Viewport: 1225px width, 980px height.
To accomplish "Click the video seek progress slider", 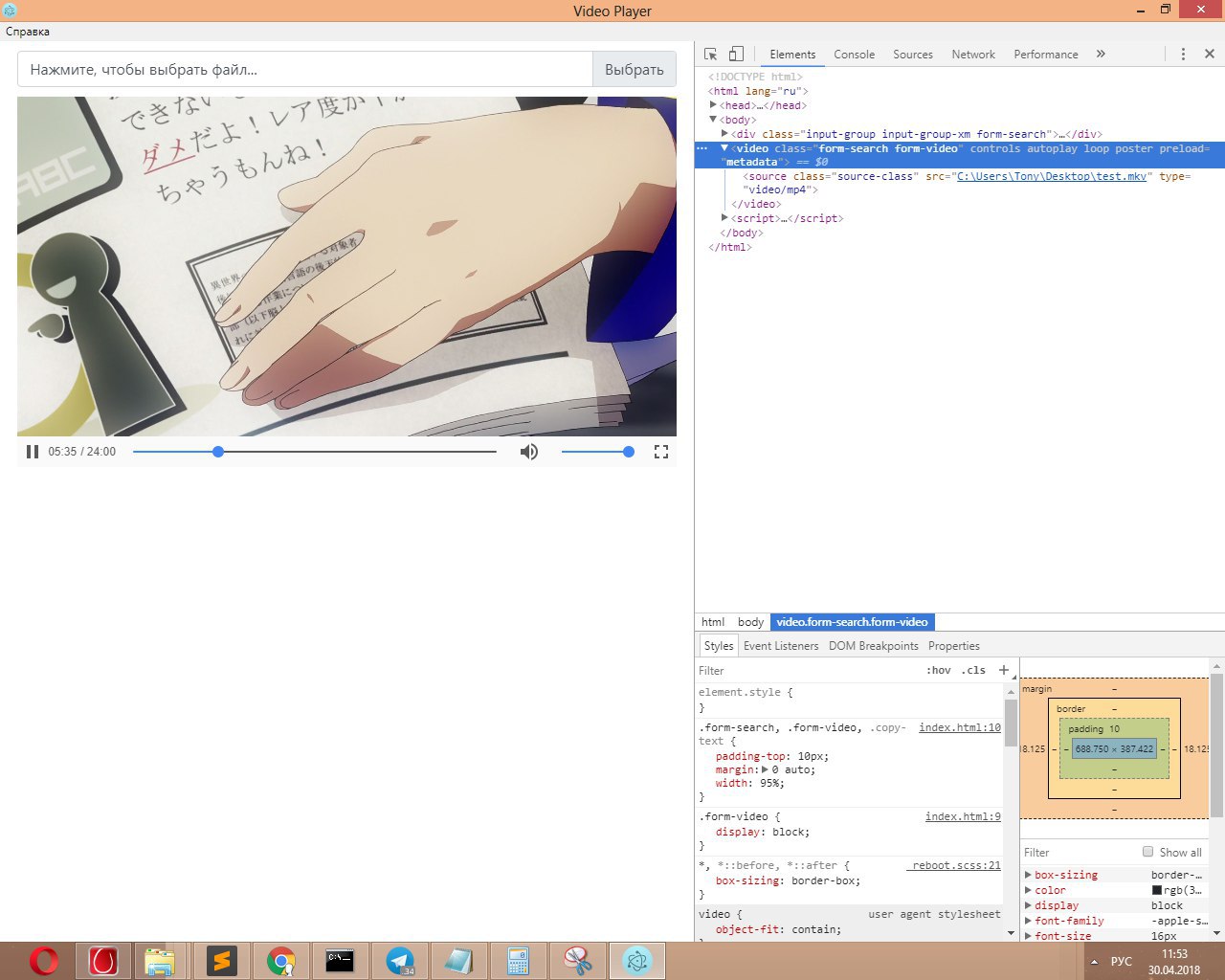I will tap(315, 452).
